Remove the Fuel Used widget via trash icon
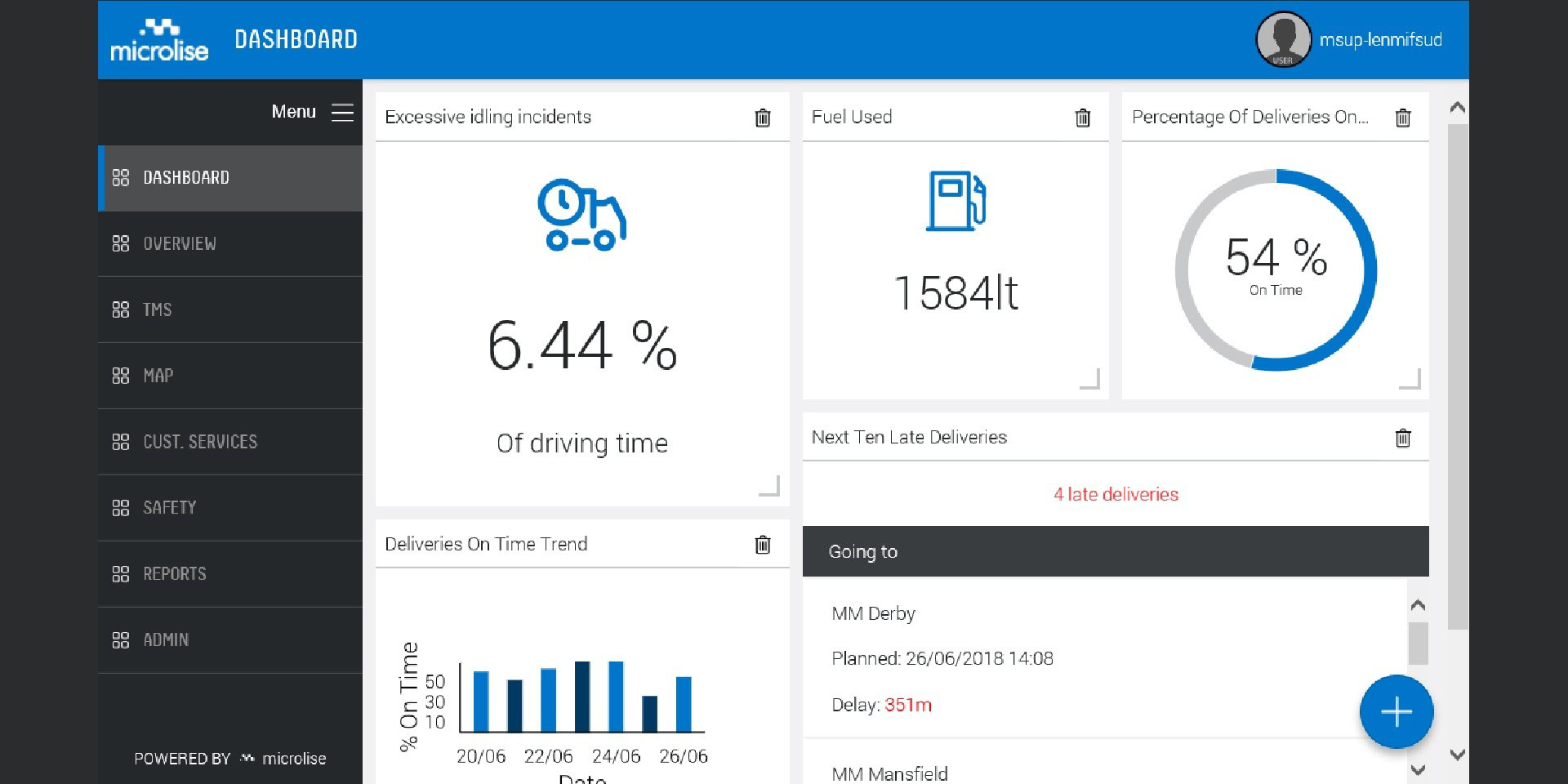 tap(1083, 118)
